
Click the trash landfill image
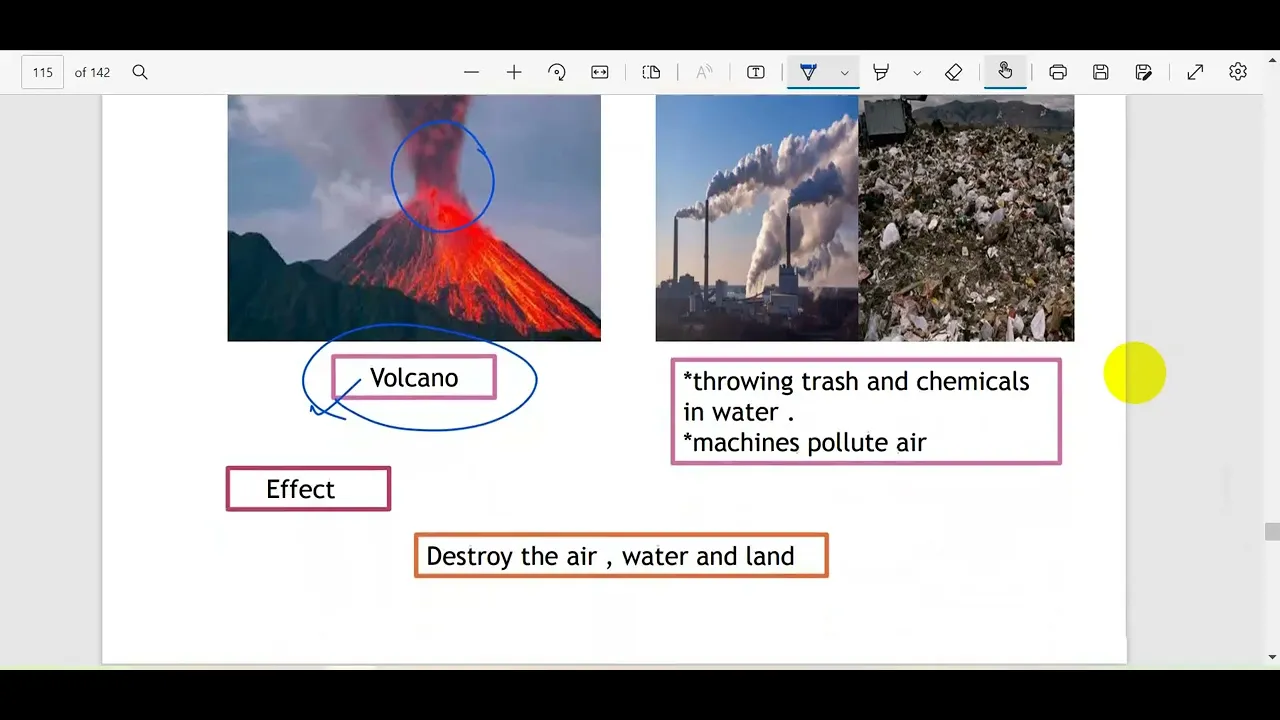tap(966, 218)
